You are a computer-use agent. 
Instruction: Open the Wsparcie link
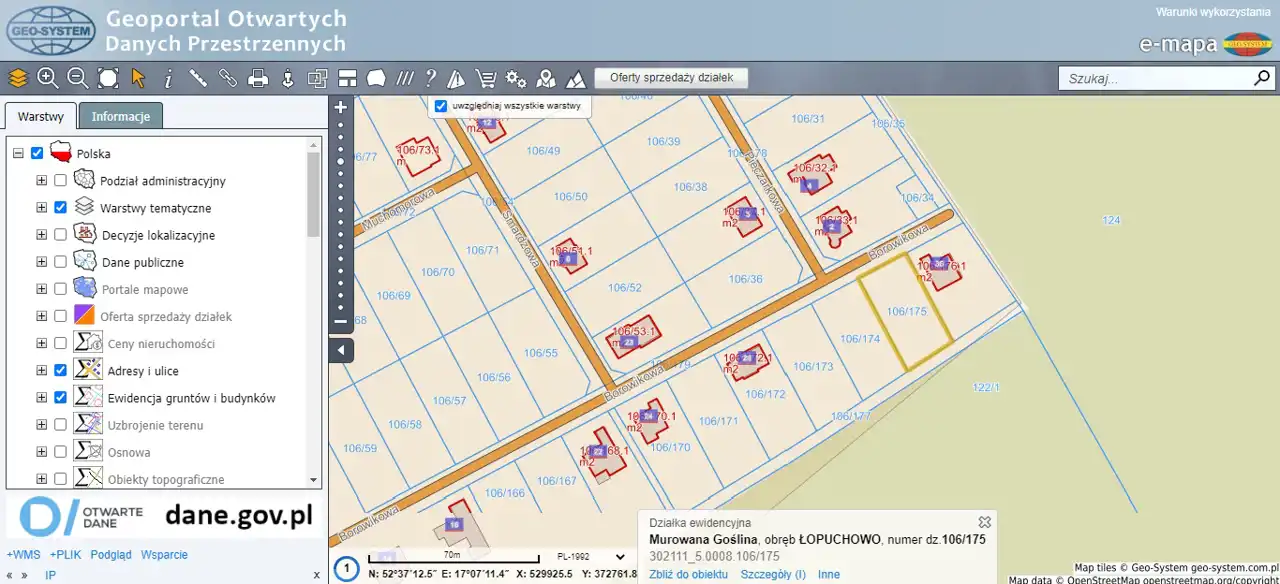coord(164,554)
